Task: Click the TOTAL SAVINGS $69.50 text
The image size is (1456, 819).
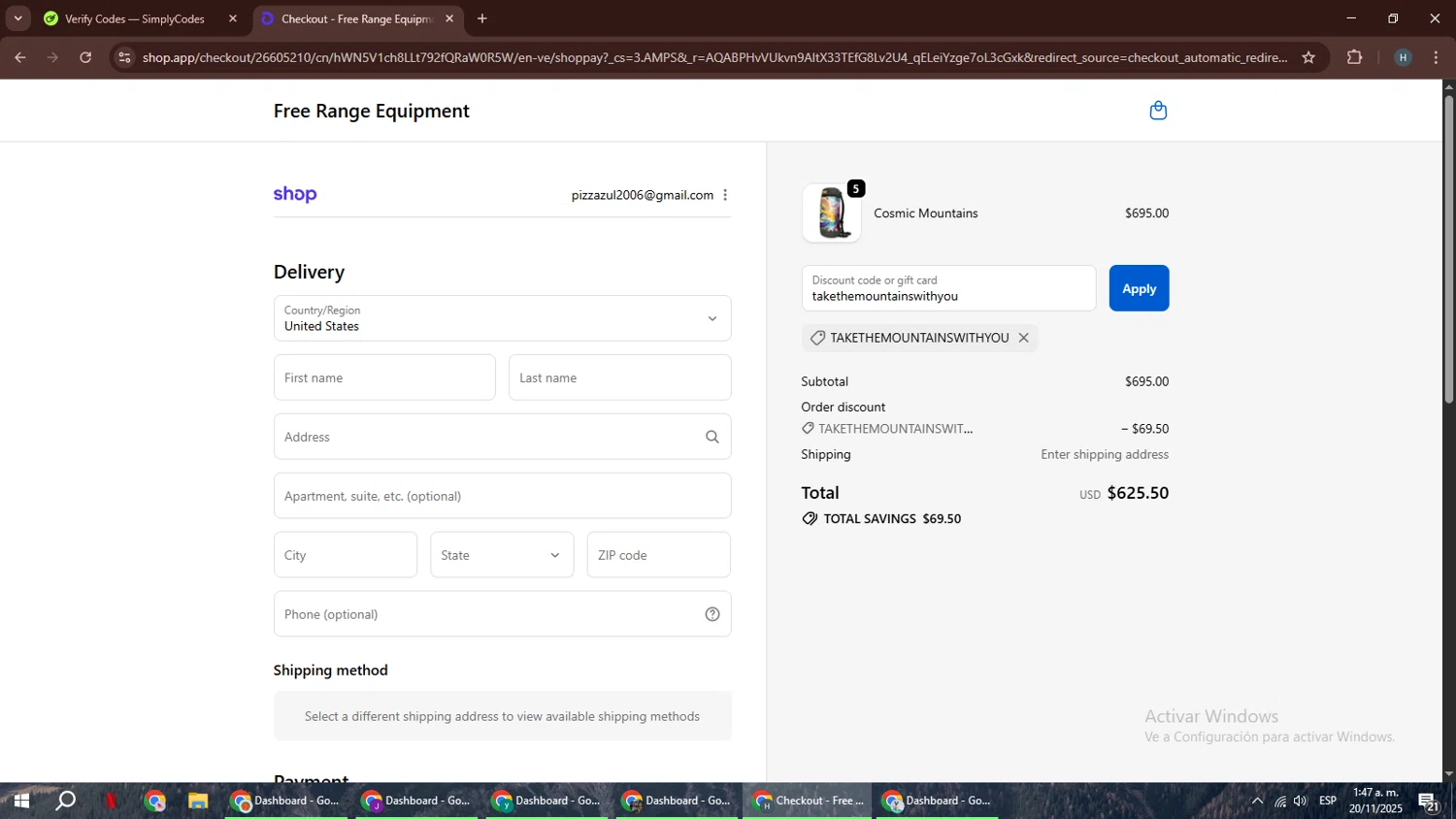Action: [x=892, y=519]
